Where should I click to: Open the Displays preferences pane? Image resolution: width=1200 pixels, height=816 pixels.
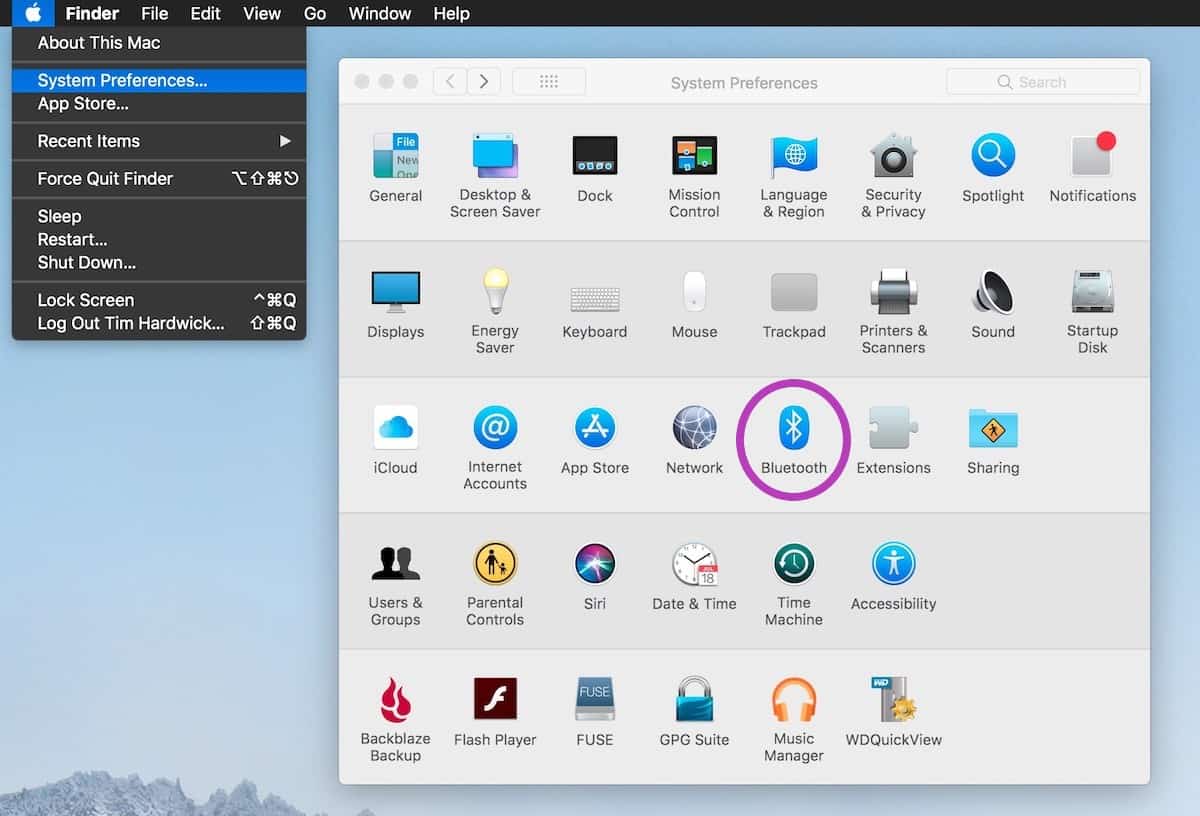coord(396,304)
